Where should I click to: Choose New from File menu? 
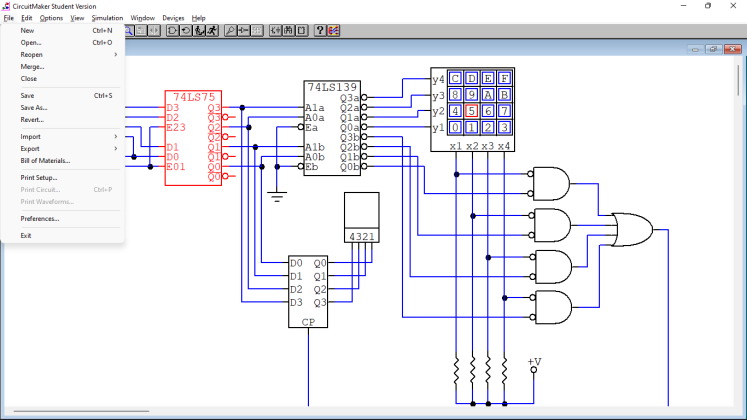click(62, 30)
